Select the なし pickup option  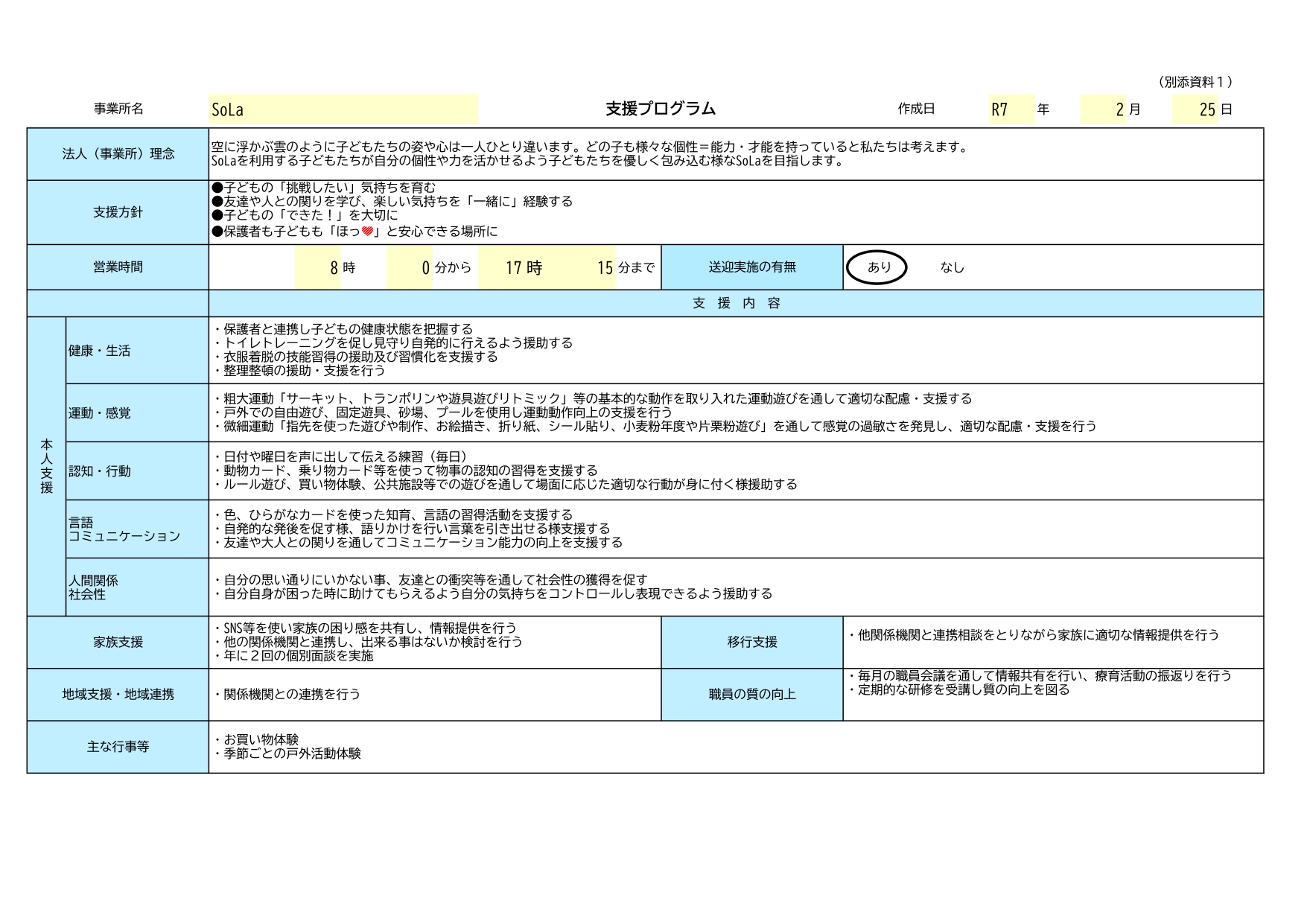pyautogui.click(x=952, y=267)
